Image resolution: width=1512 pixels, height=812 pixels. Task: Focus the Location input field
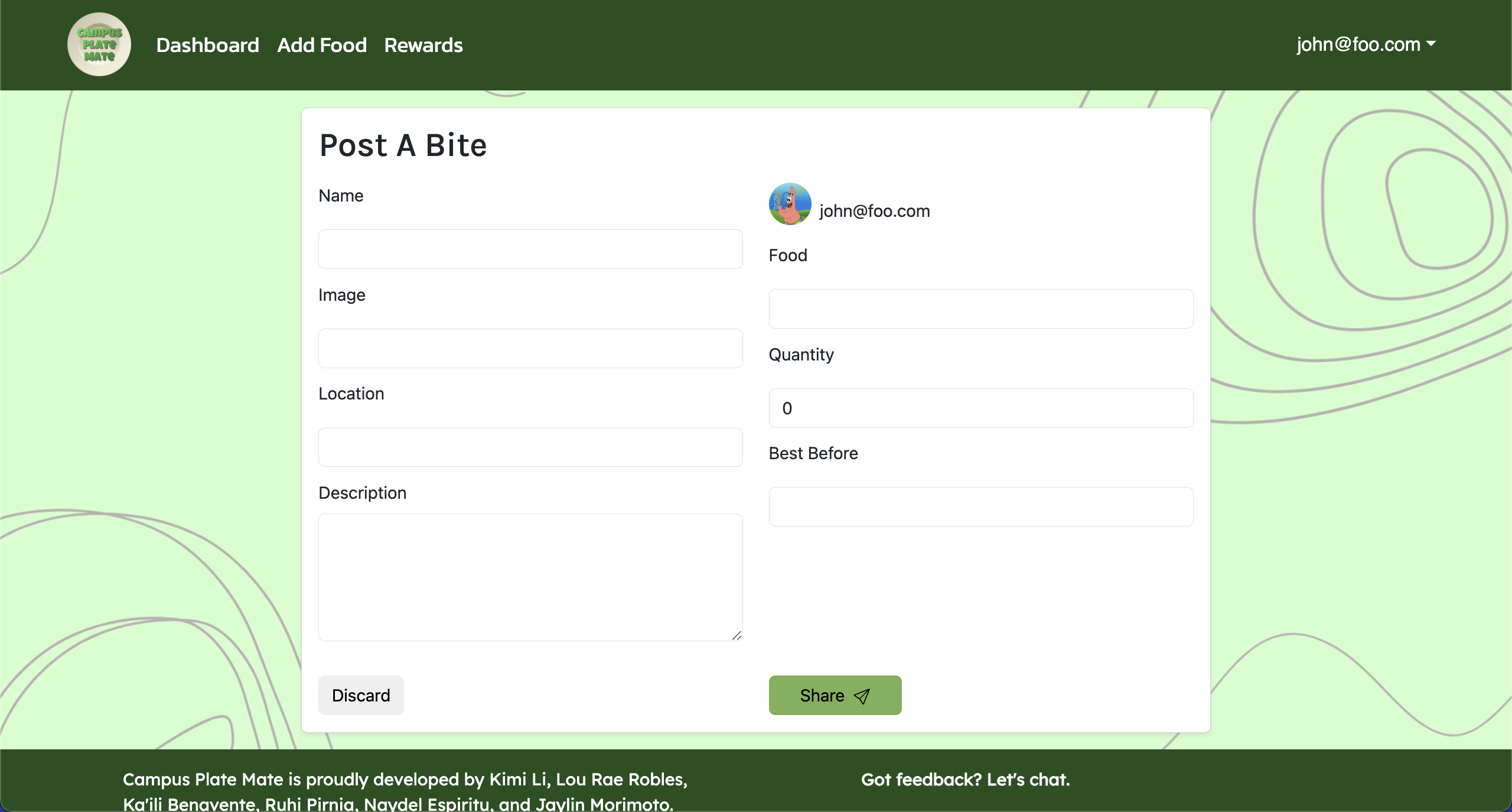click(x=530, y=447)
